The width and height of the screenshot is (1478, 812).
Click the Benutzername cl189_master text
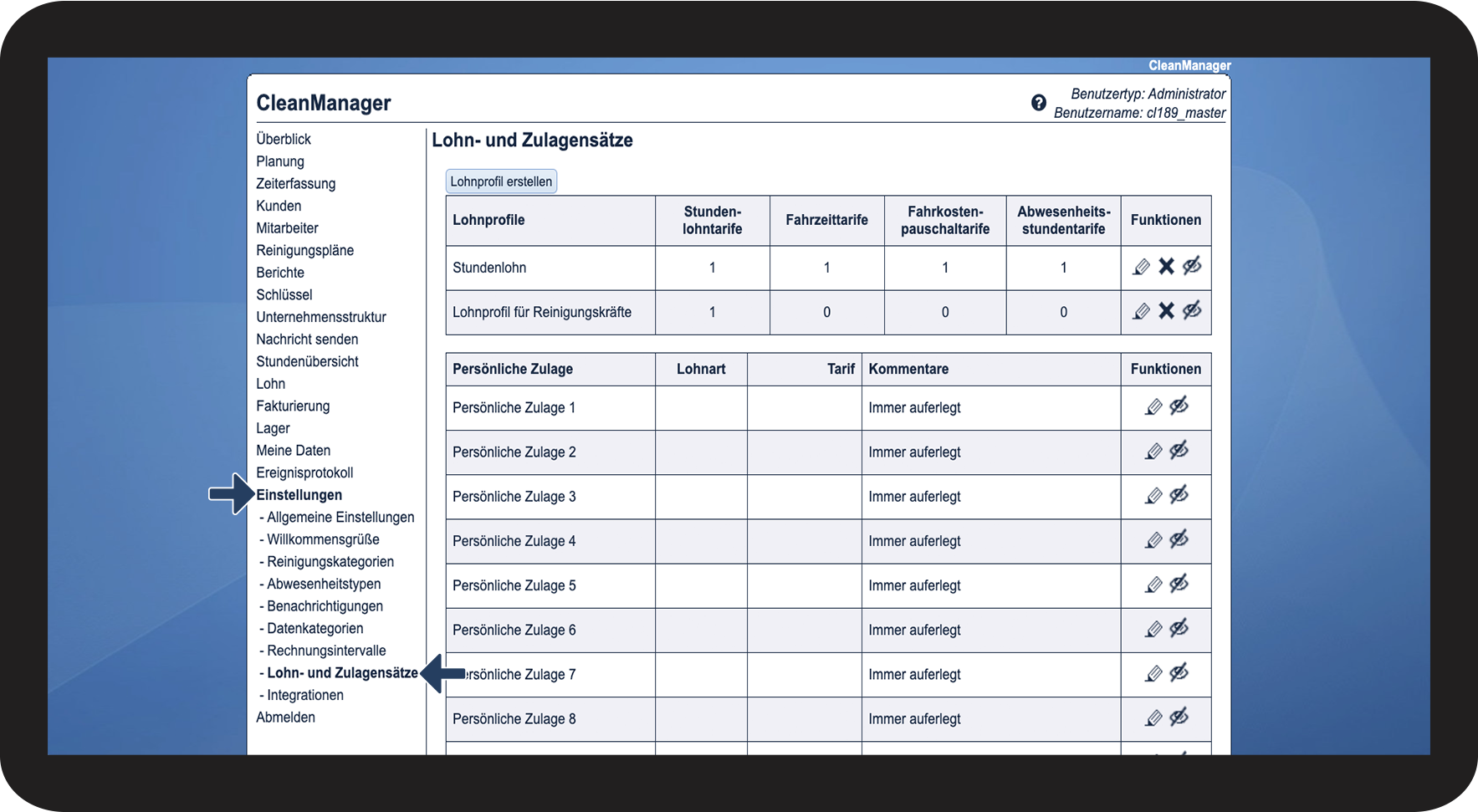click(1139, 113)
